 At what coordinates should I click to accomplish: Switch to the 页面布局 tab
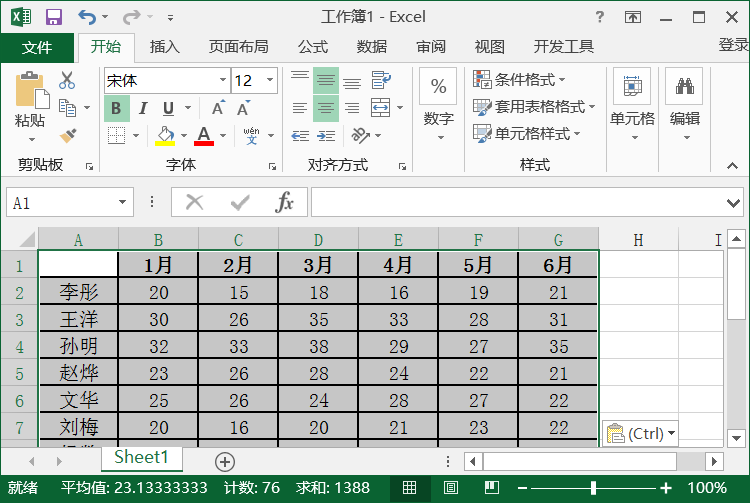(x=239, y=47)
